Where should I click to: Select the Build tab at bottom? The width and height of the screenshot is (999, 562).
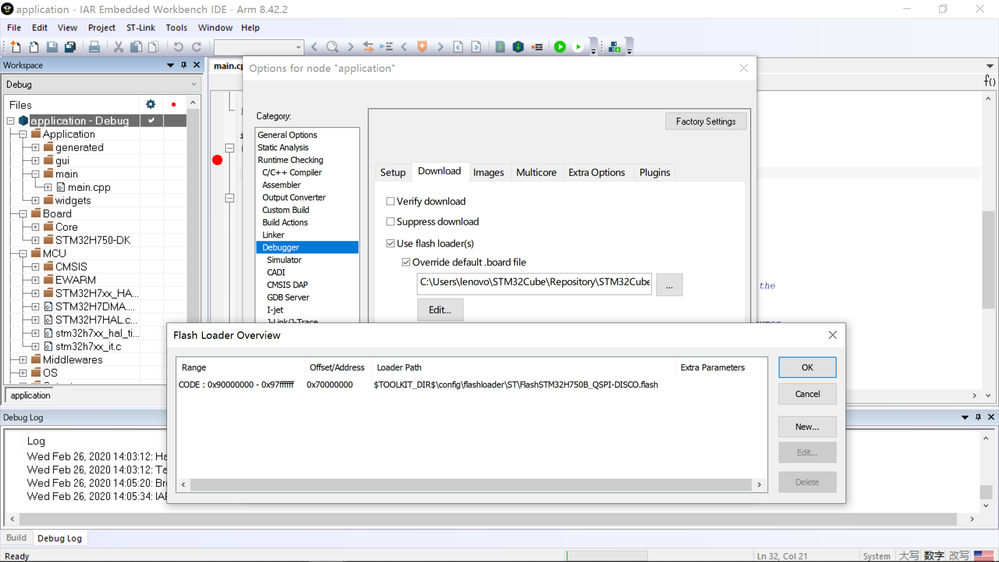pos(16,537)
